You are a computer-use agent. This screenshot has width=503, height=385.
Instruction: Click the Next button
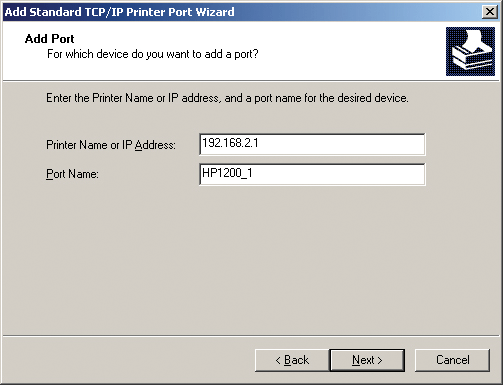[367, 360]
